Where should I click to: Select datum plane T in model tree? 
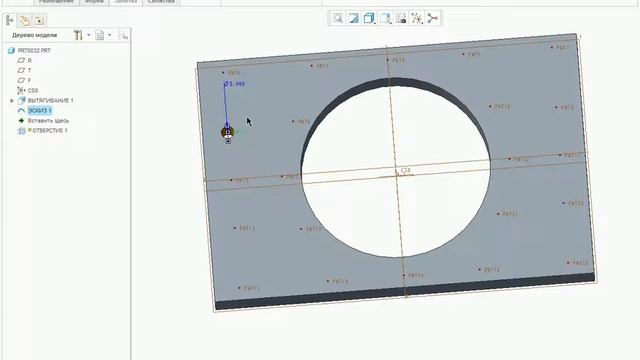click(x=24, y=70)
